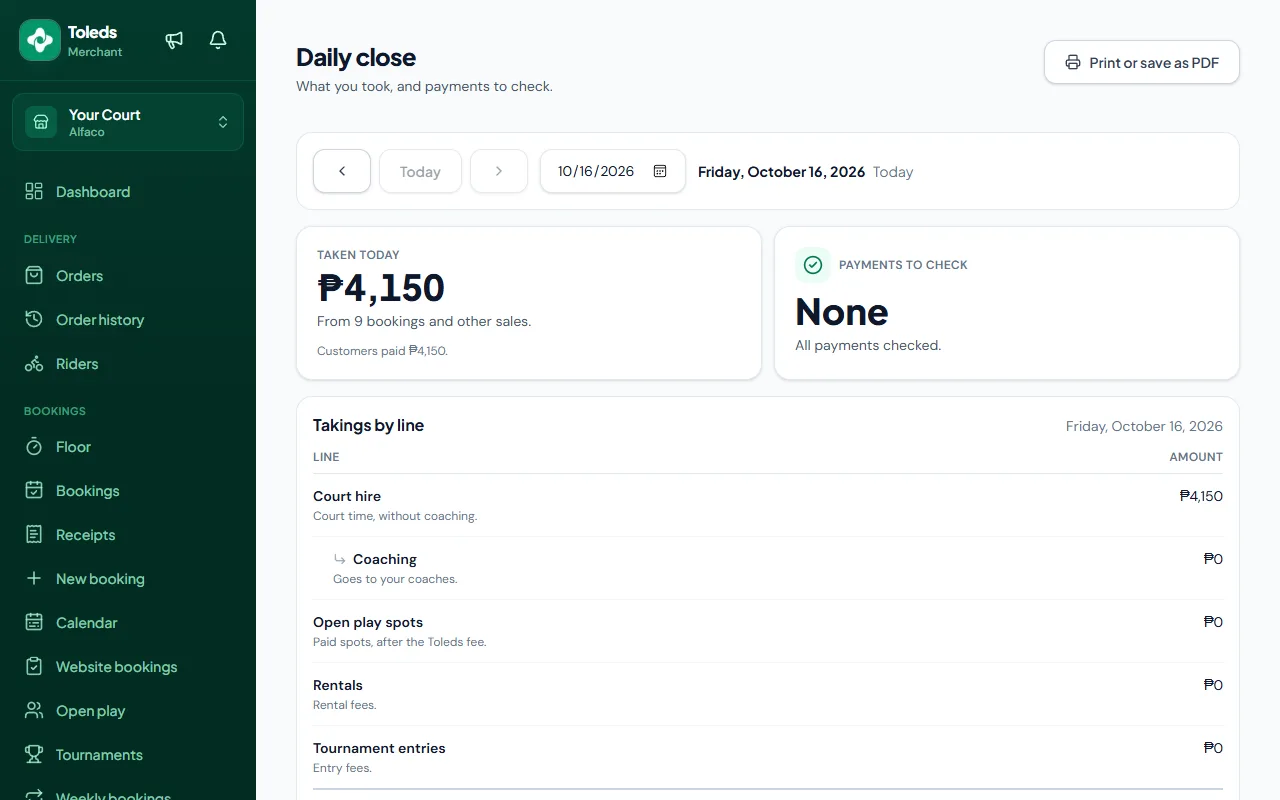Click the Tournaments trophy icon
This screenshot has width=1280, height=800.
click(34, 755)
